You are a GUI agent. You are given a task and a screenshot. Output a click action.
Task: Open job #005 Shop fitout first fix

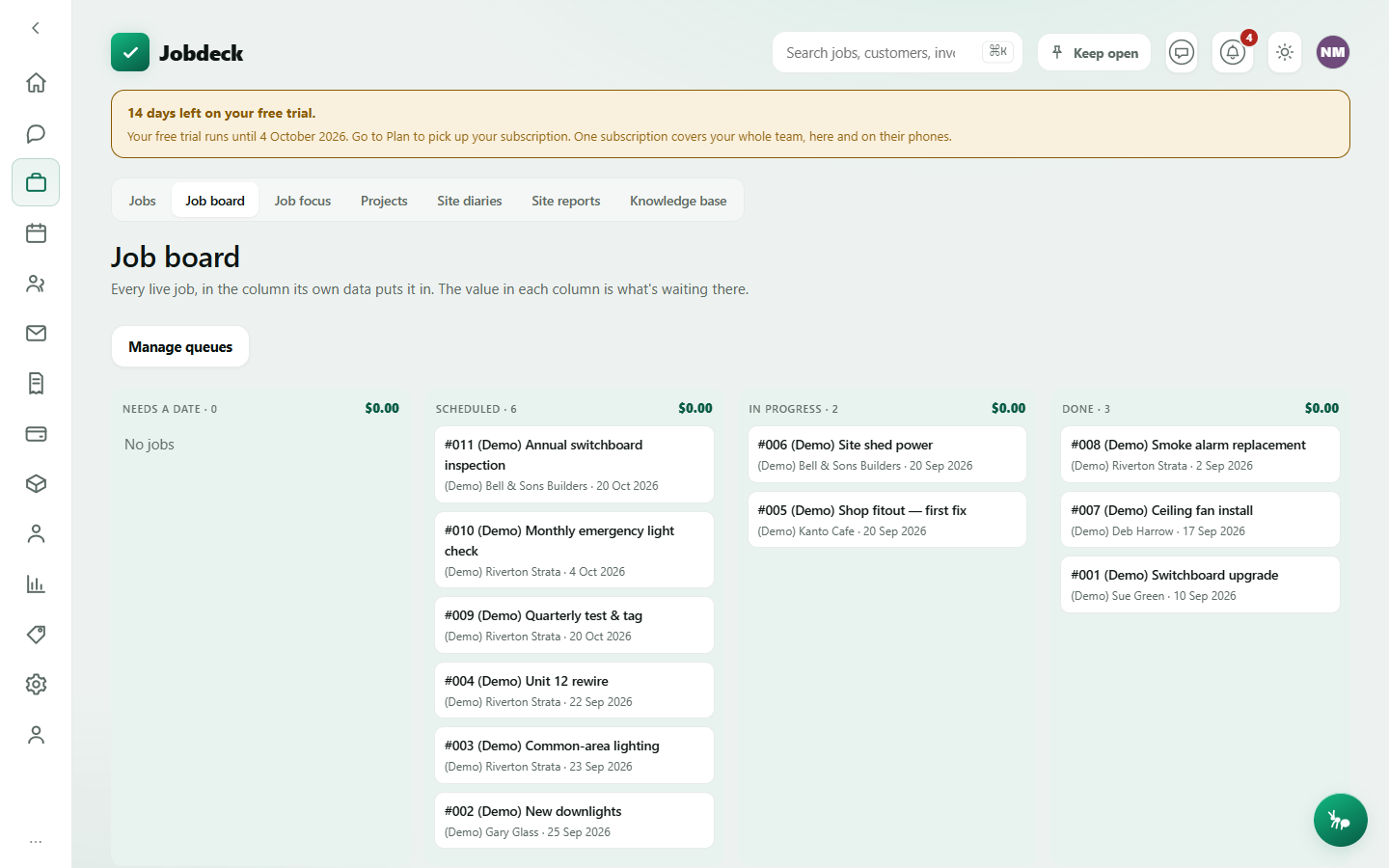tap(887, 520)
